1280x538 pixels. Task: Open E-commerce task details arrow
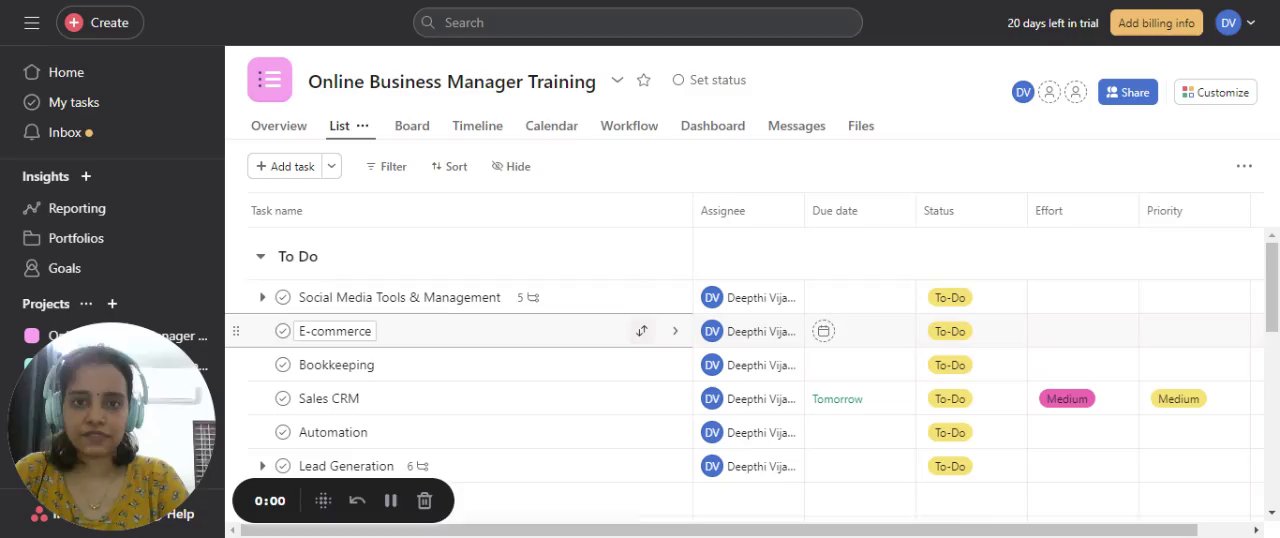[x=675, y=331]
